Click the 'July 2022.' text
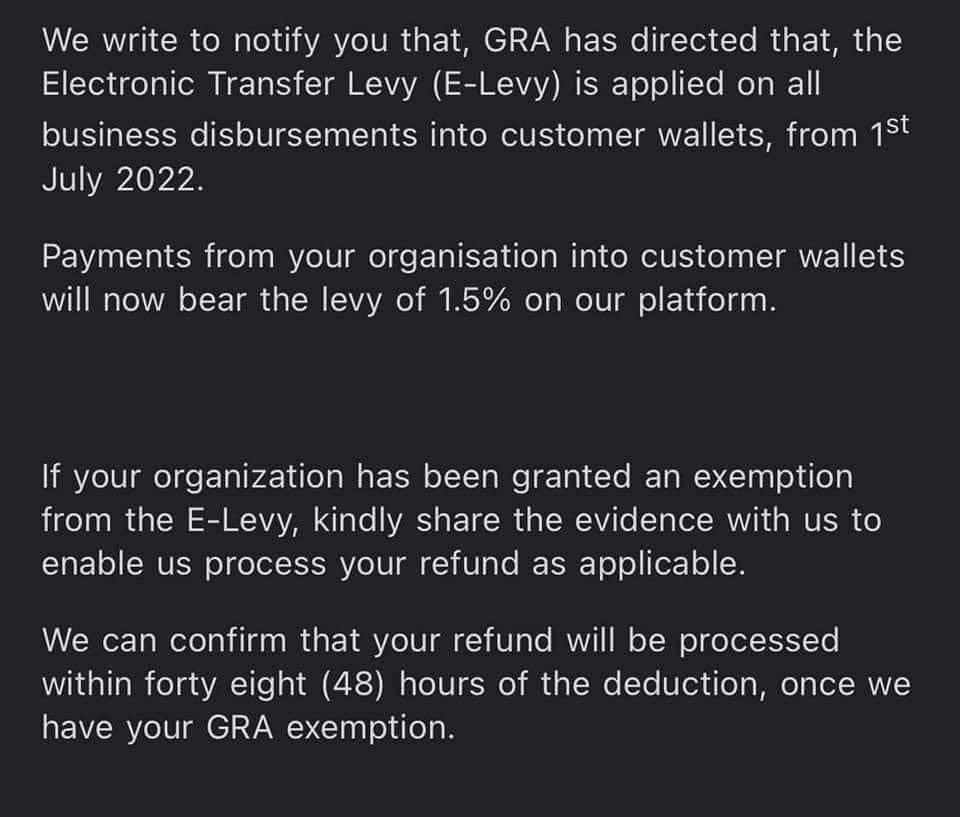The image size is (960, 817). click(x=122, y=180)
